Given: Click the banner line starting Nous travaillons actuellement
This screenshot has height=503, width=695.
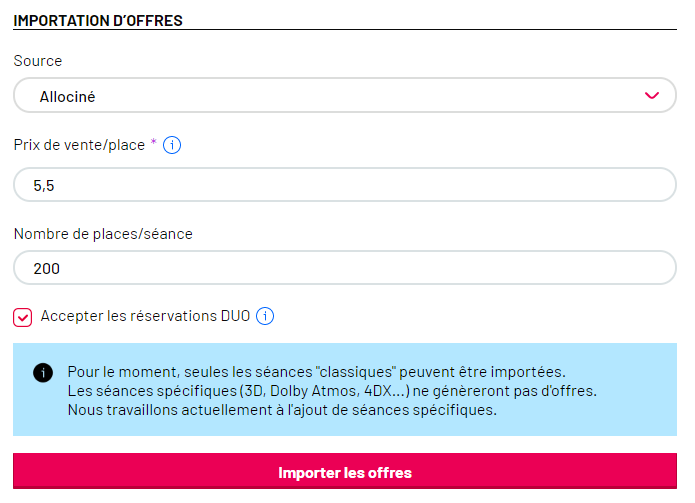Looking at the screenshot, I should (282, 409).
